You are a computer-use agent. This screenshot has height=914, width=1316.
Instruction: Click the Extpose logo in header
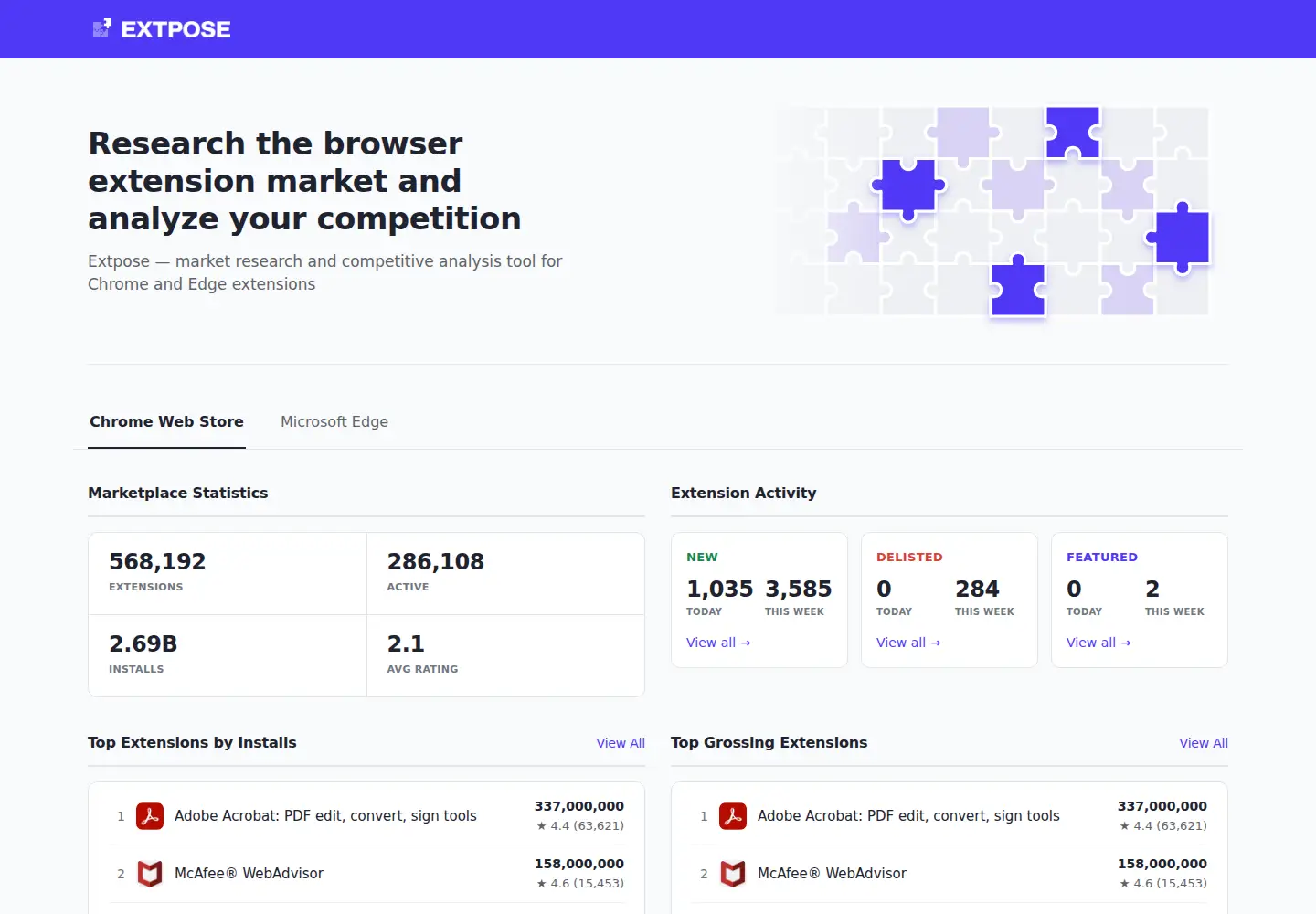162,29
